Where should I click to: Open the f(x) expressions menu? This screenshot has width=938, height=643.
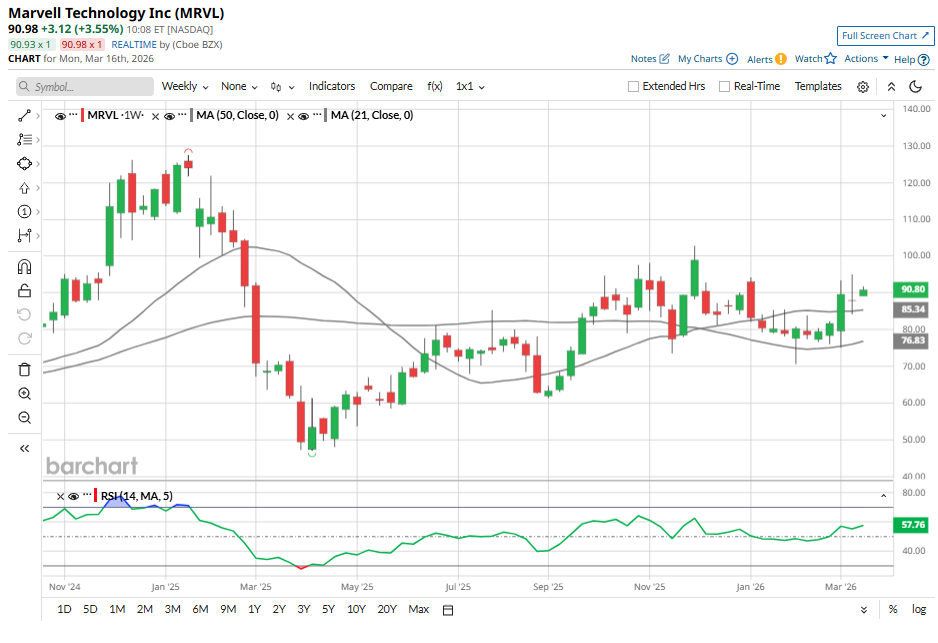(x=435, y=86)
